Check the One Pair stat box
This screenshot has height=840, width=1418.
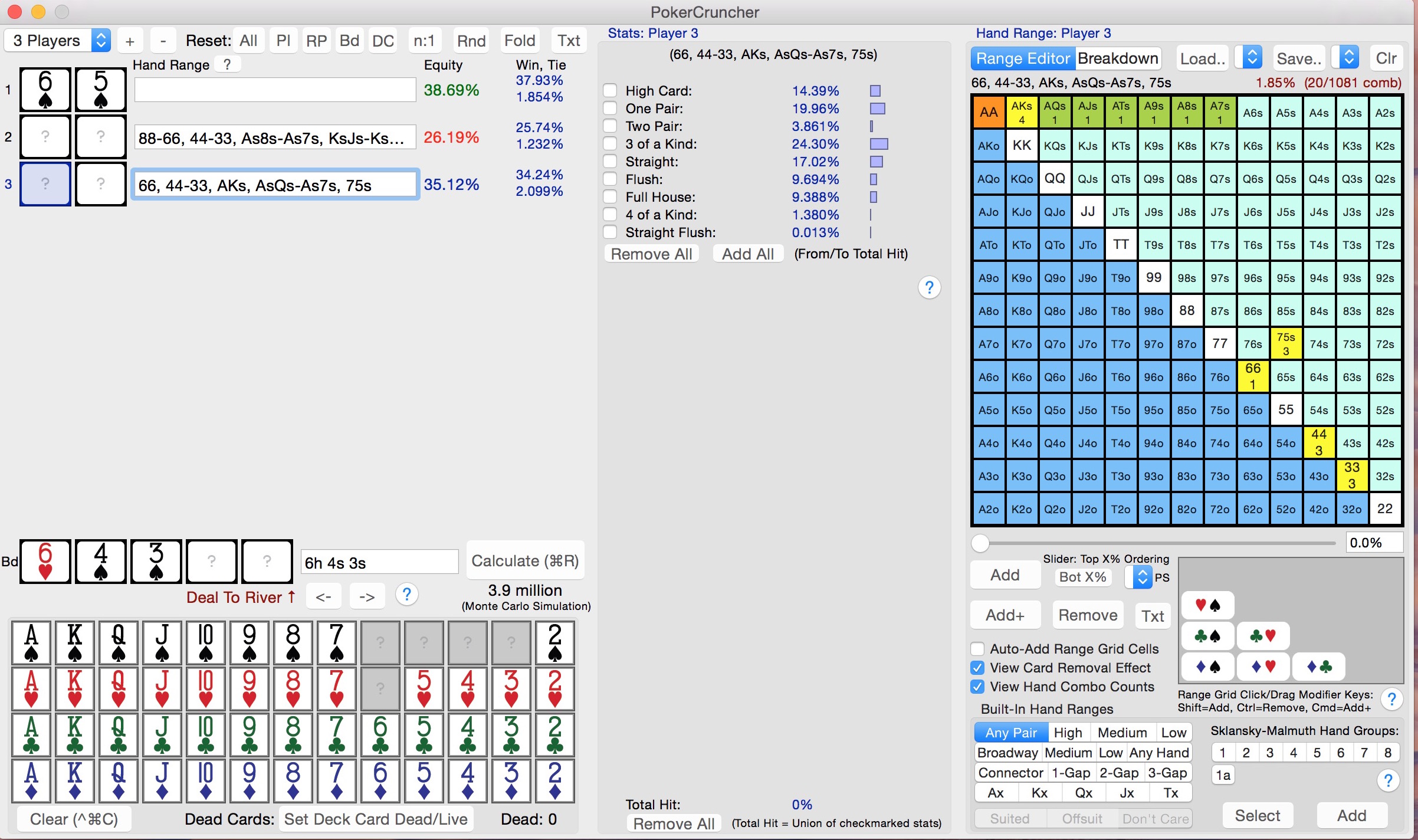click(610, 108)
